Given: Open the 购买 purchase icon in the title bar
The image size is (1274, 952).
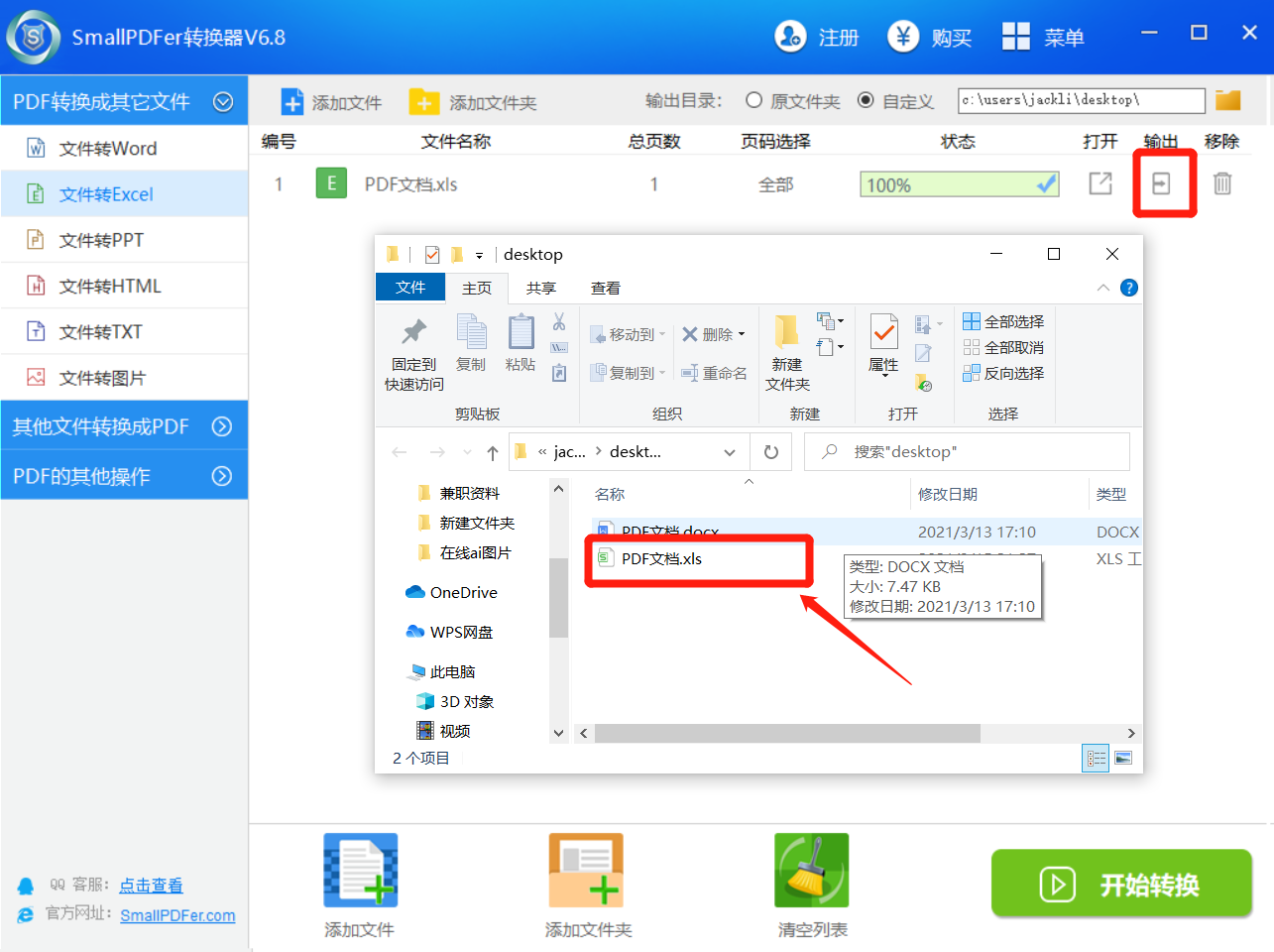Looking at the screenshot, I should (x=903, y=37).
